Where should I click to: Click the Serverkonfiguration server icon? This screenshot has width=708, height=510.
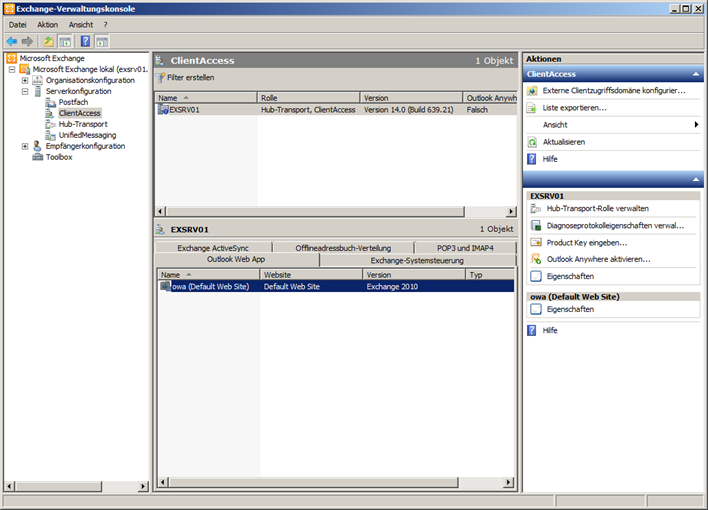[x=37, y=91]
